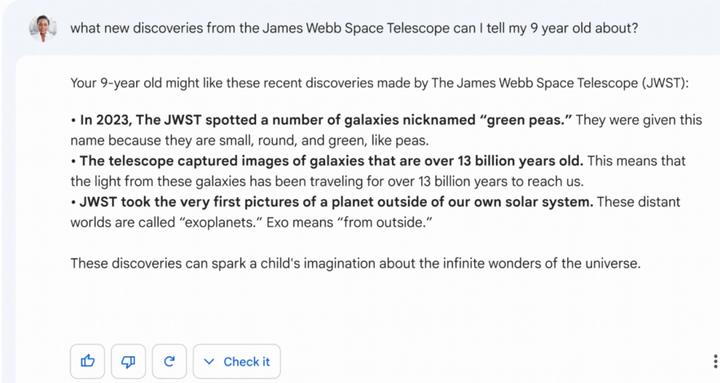Open the three-dot more options menu

(x=715, y=361)
